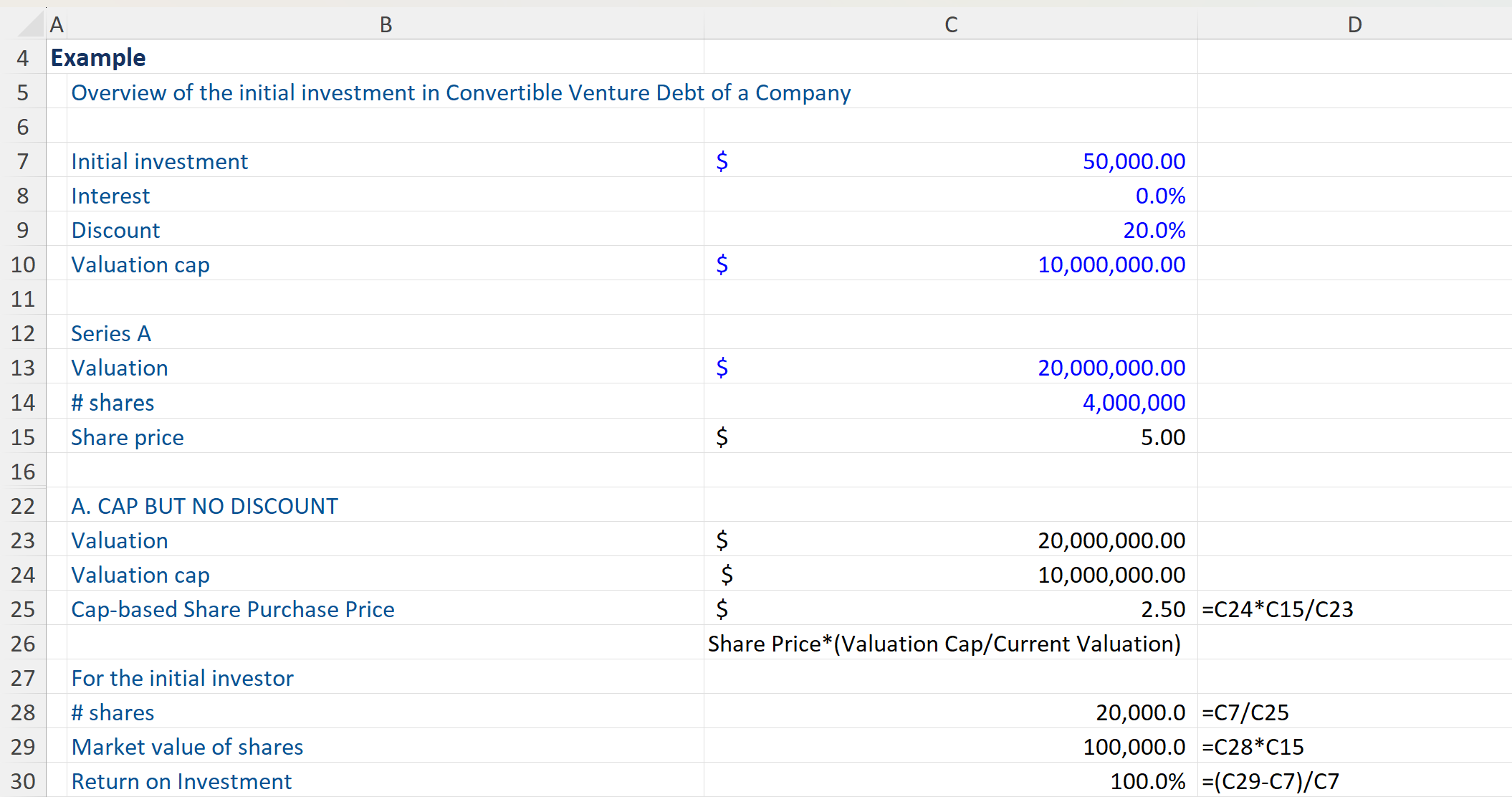Screen dimensions: 1512x797
Task: Select column C header
Action: 950,25
